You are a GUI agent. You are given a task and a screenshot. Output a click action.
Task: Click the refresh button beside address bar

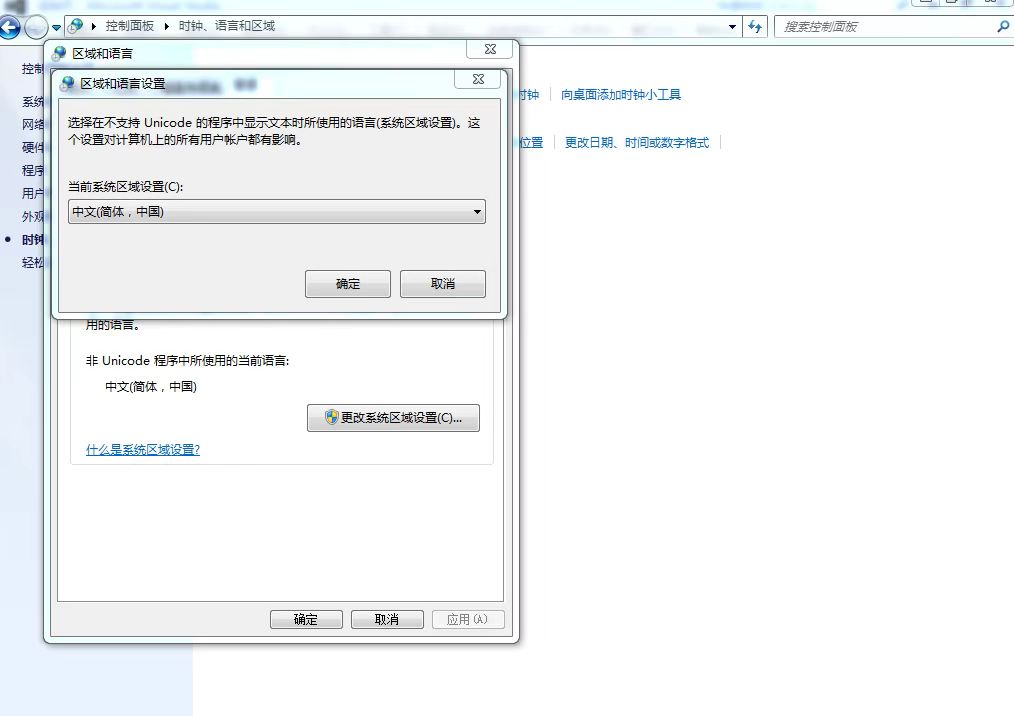[x=755, y=27]
